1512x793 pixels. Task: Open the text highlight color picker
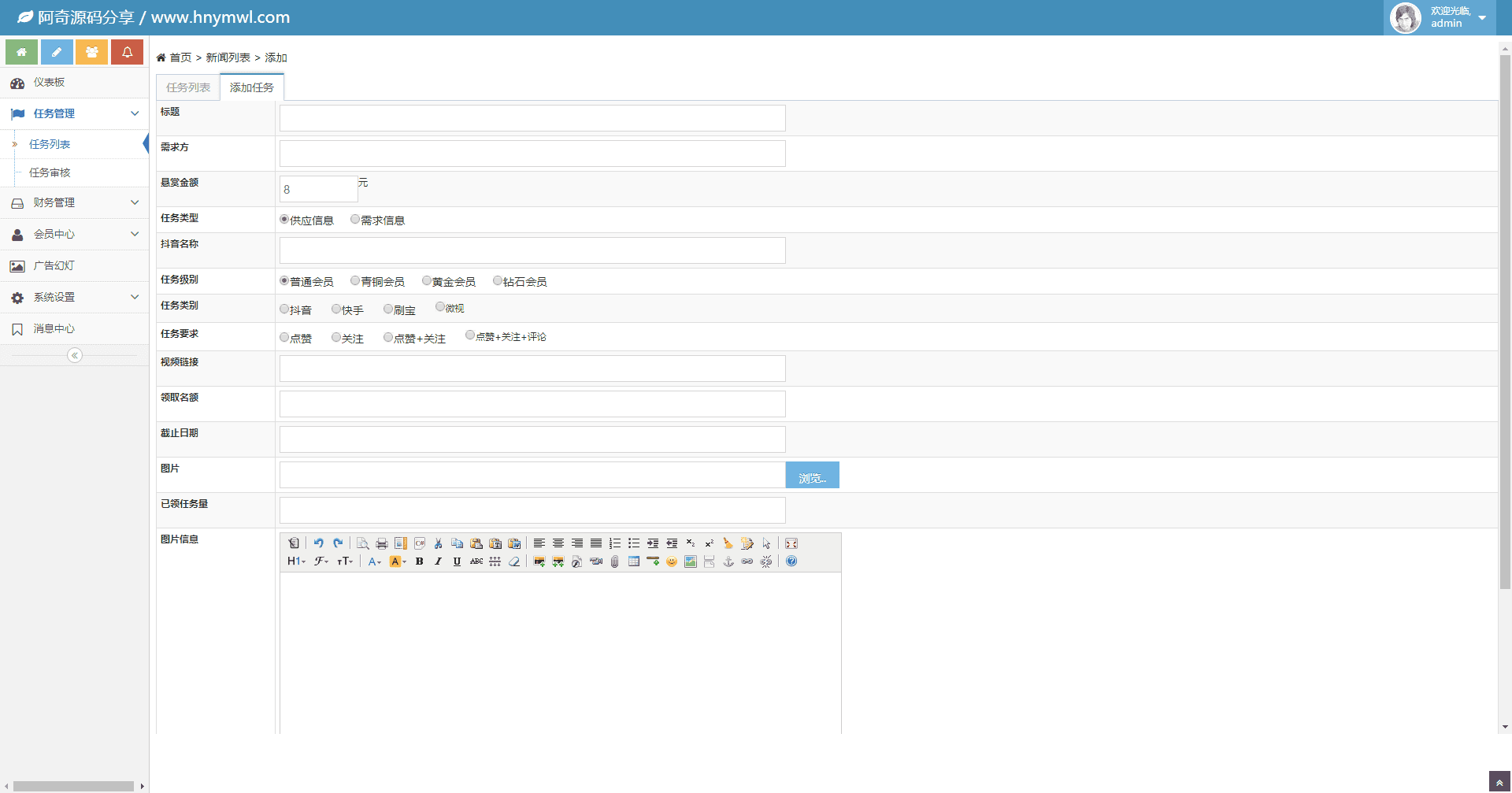coord(398,561)
